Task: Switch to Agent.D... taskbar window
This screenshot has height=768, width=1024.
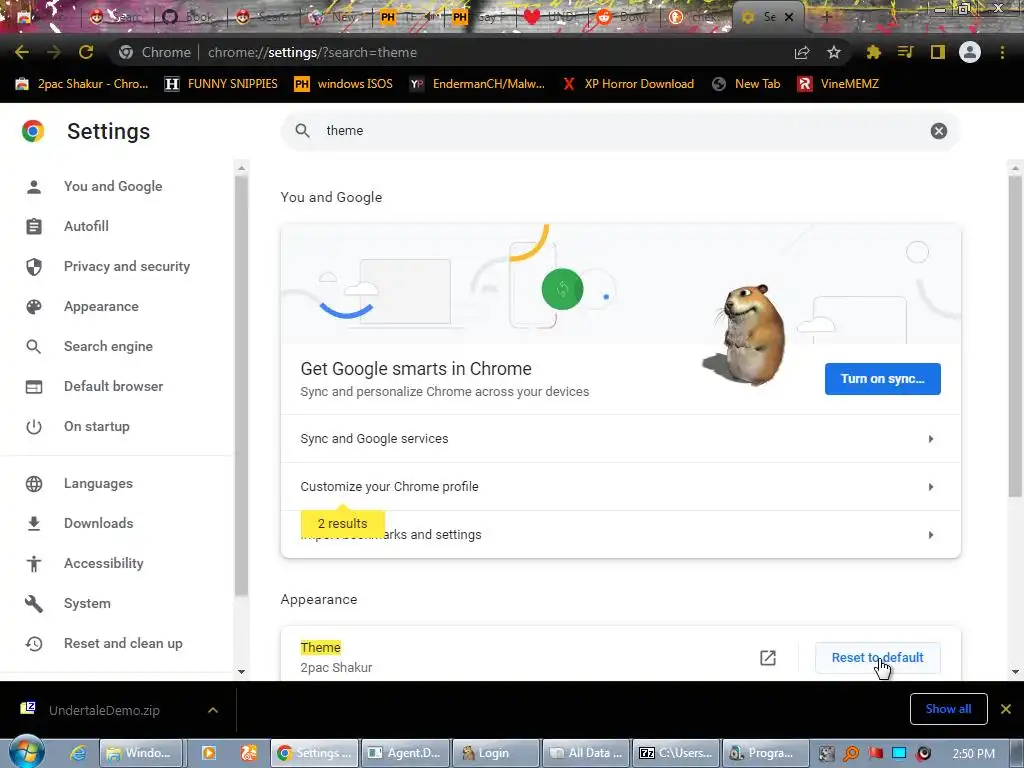Action: (406, 753)
